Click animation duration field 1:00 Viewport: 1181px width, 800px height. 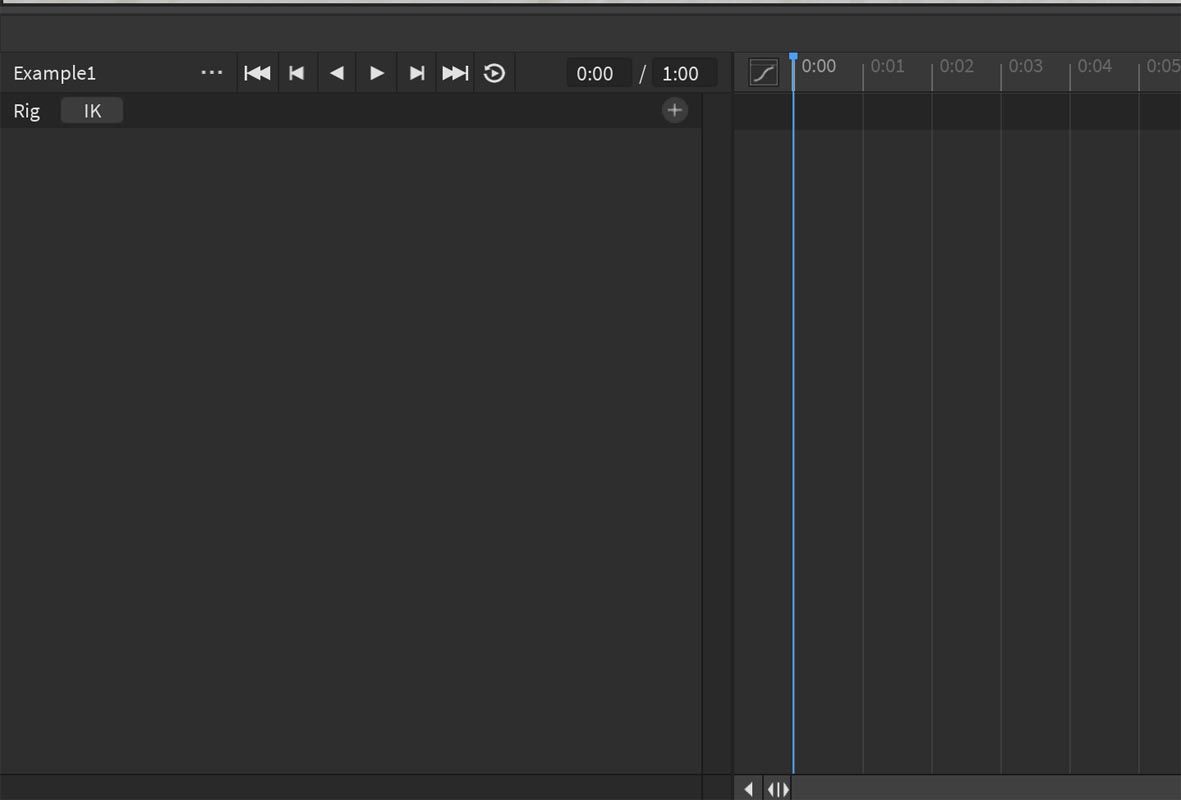coord(684,73)
